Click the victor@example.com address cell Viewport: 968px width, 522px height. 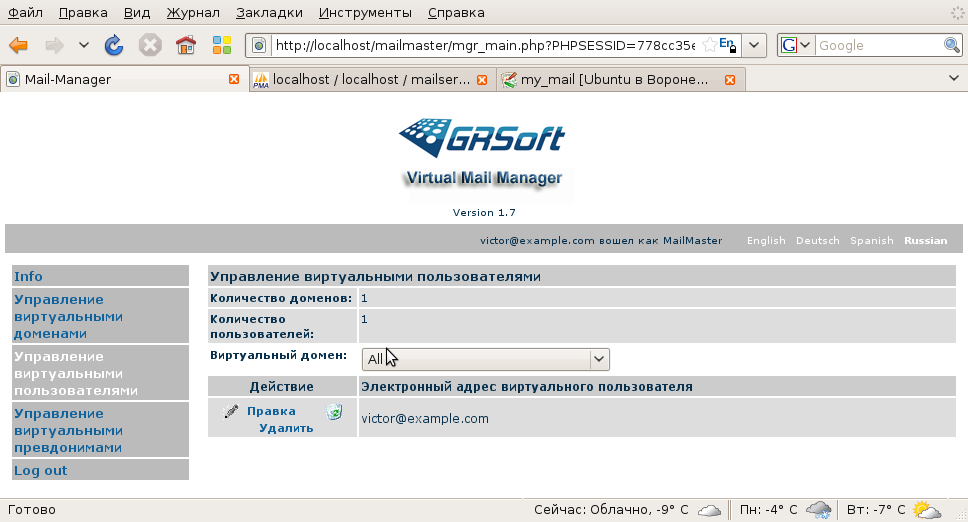pos(657,418)
